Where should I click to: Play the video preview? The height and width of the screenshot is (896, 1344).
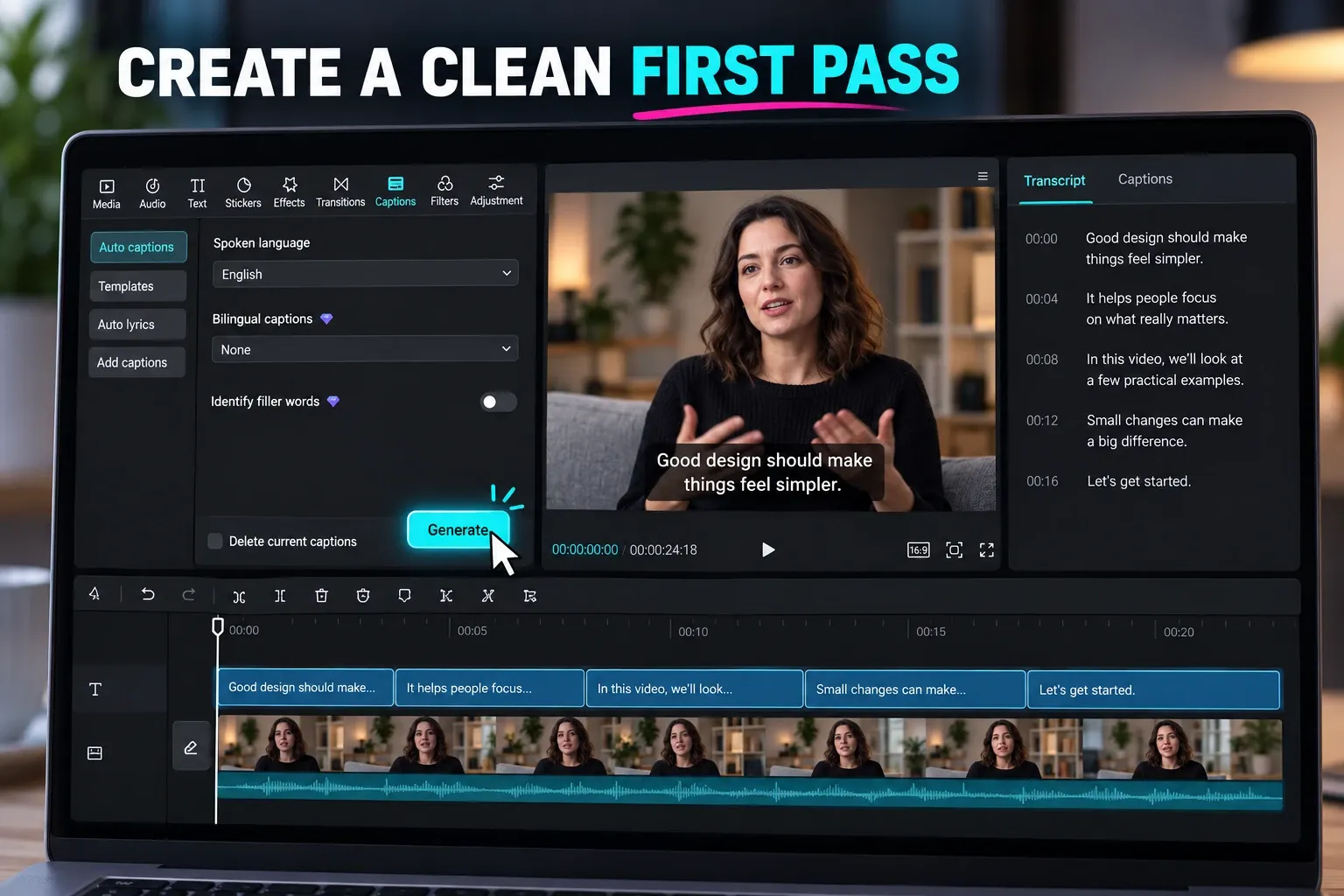click(x=767, y=549)
